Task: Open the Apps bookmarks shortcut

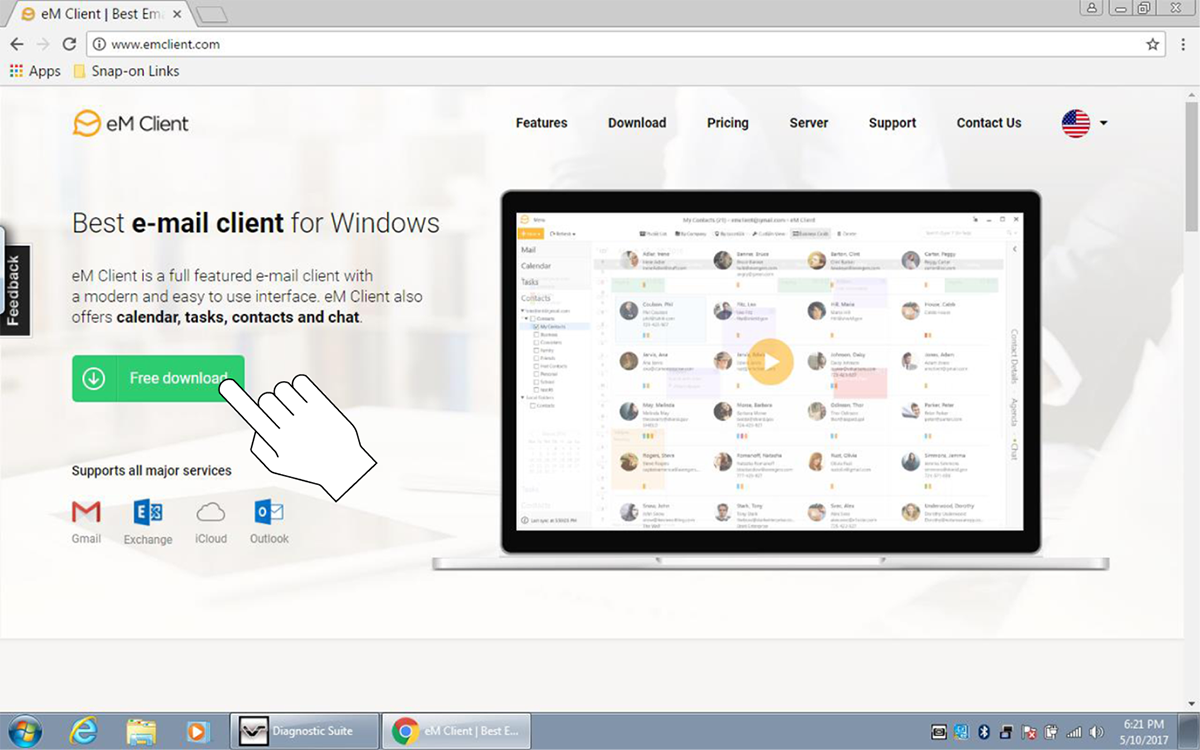Action: coord(35,71)
